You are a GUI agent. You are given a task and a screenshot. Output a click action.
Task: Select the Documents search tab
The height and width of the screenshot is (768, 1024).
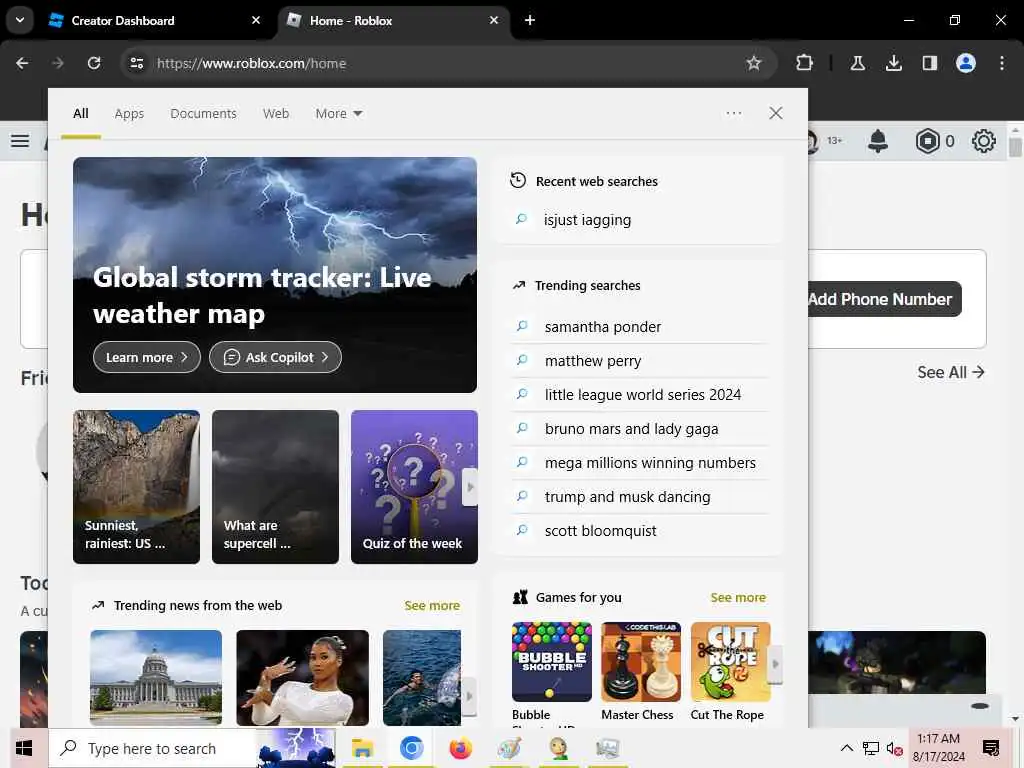(203, 114)
